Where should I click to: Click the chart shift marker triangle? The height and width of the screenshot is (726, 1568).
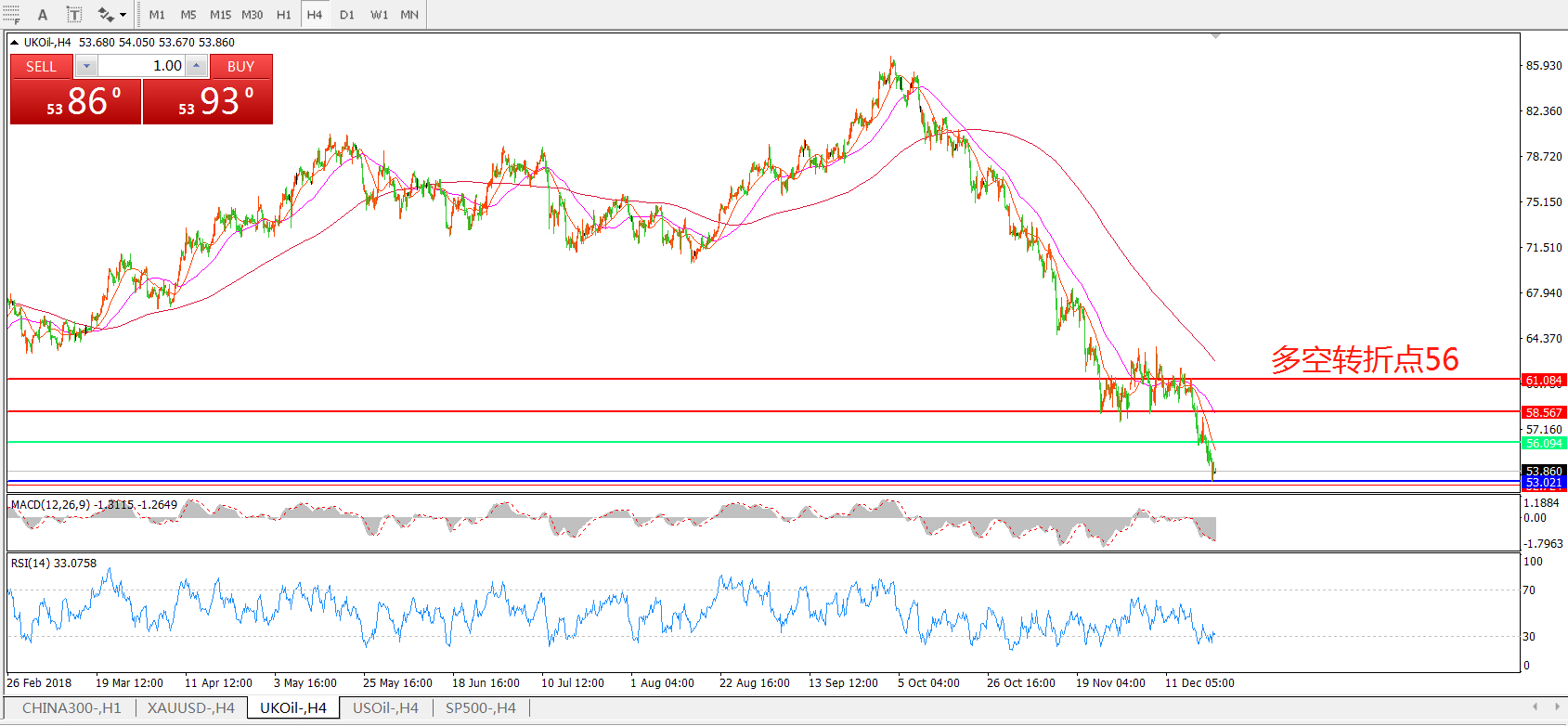tap(1215, 36)
